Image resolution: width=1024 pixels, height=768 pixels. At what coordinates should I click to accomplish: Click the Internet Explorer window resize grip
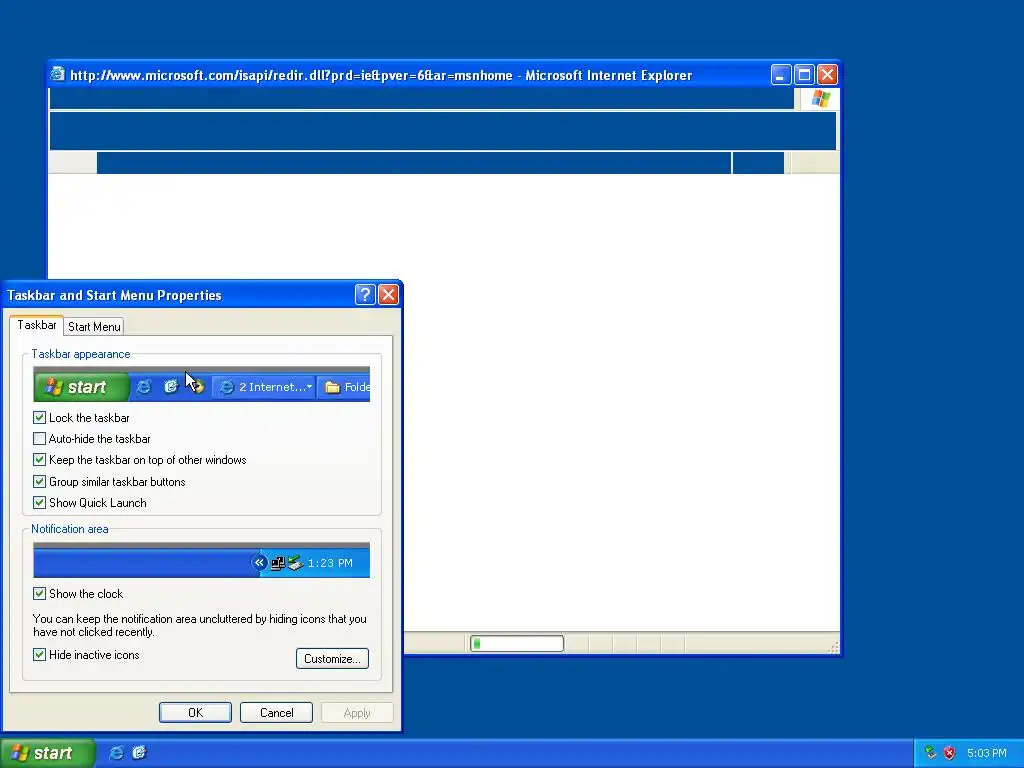point(833,647)
